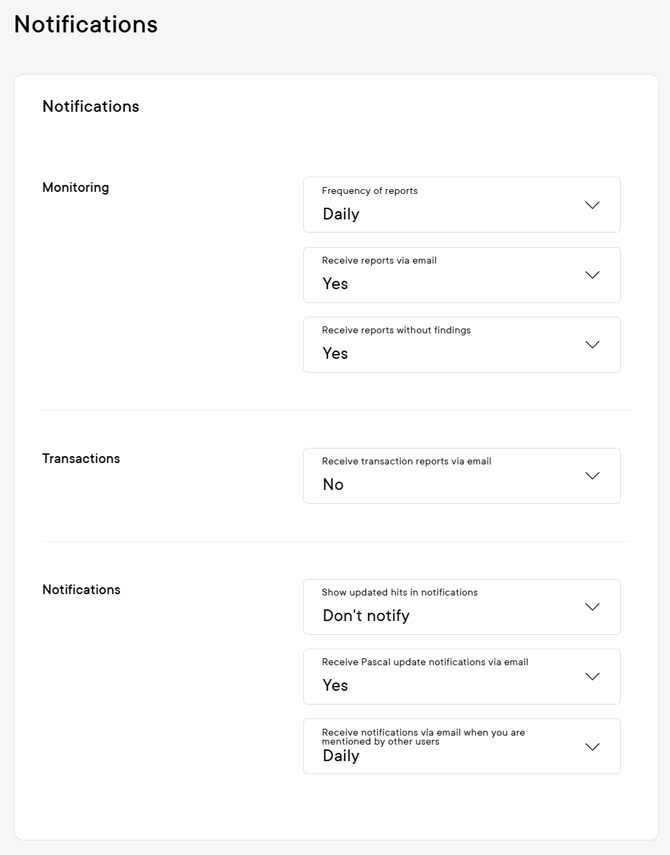Open the Show updated hits in notifications dropdown
The image size is (670, 855).
[x=460, y=607]
